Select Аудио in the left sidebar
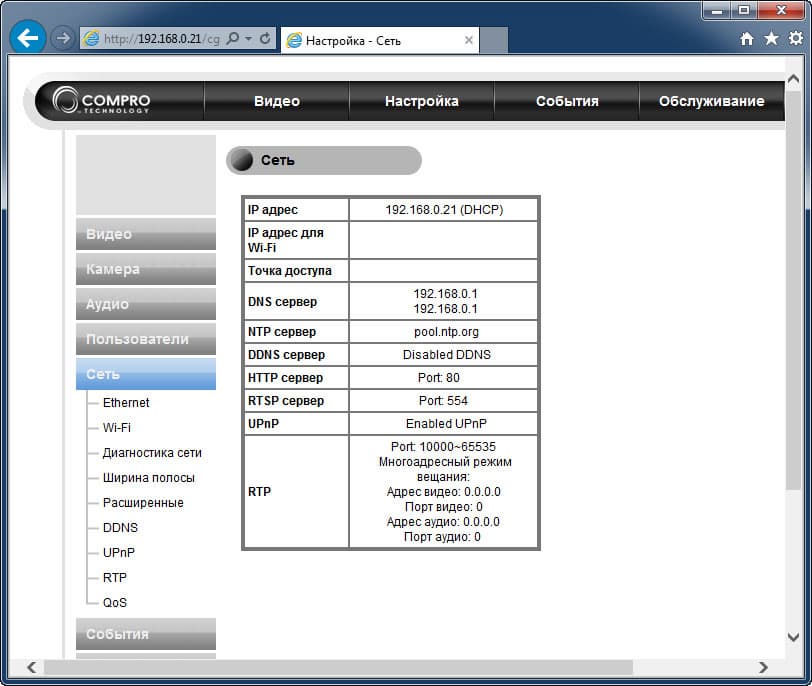 (146, 304)
